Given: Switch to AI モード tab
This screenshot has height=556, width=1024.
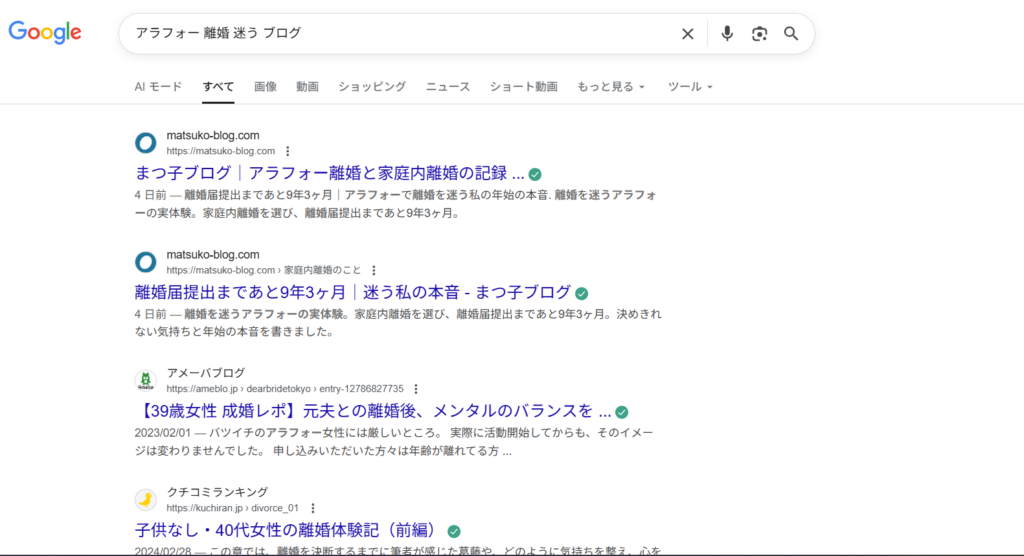Looking at the screenshot, I should point(158,86).
